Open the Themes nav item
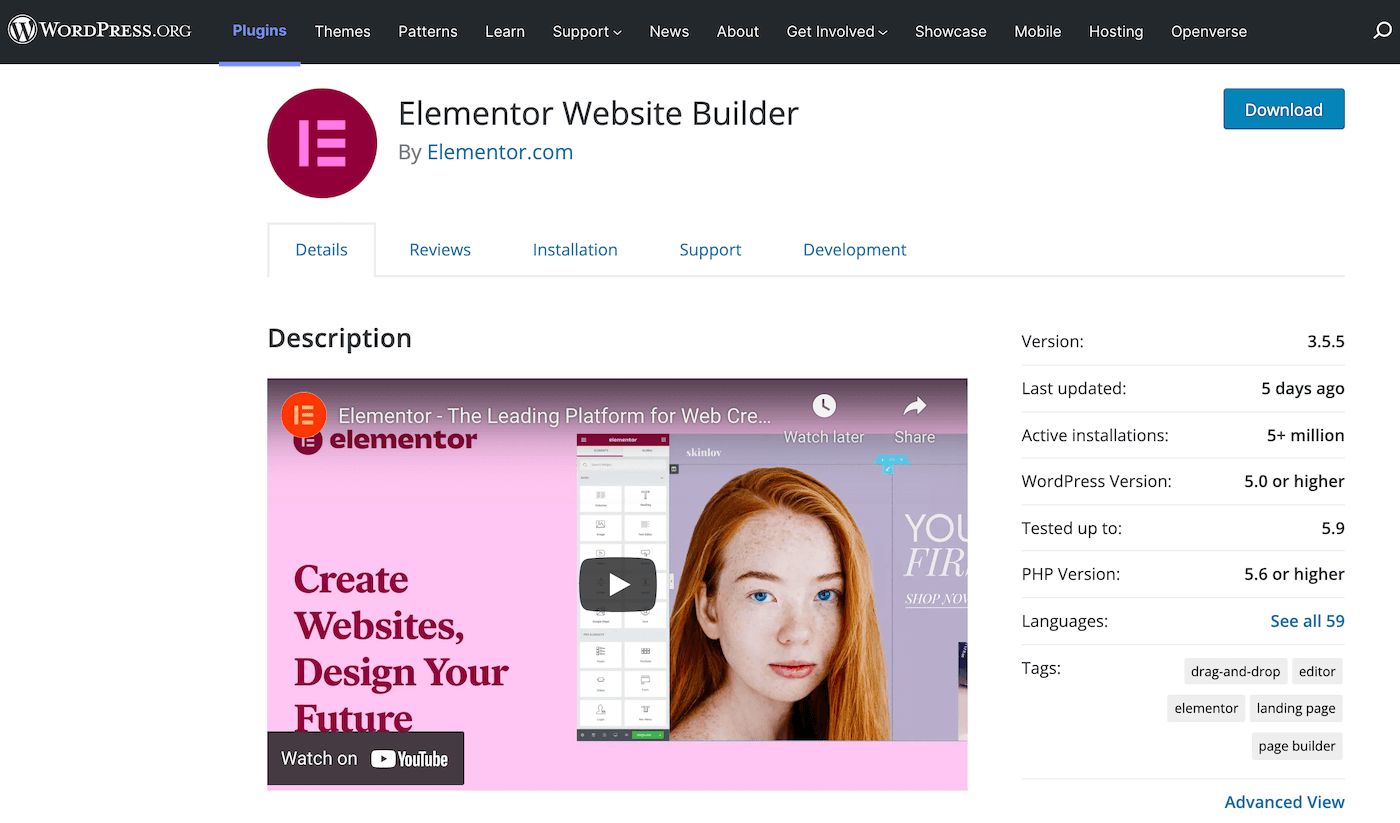 coord(343,32)
